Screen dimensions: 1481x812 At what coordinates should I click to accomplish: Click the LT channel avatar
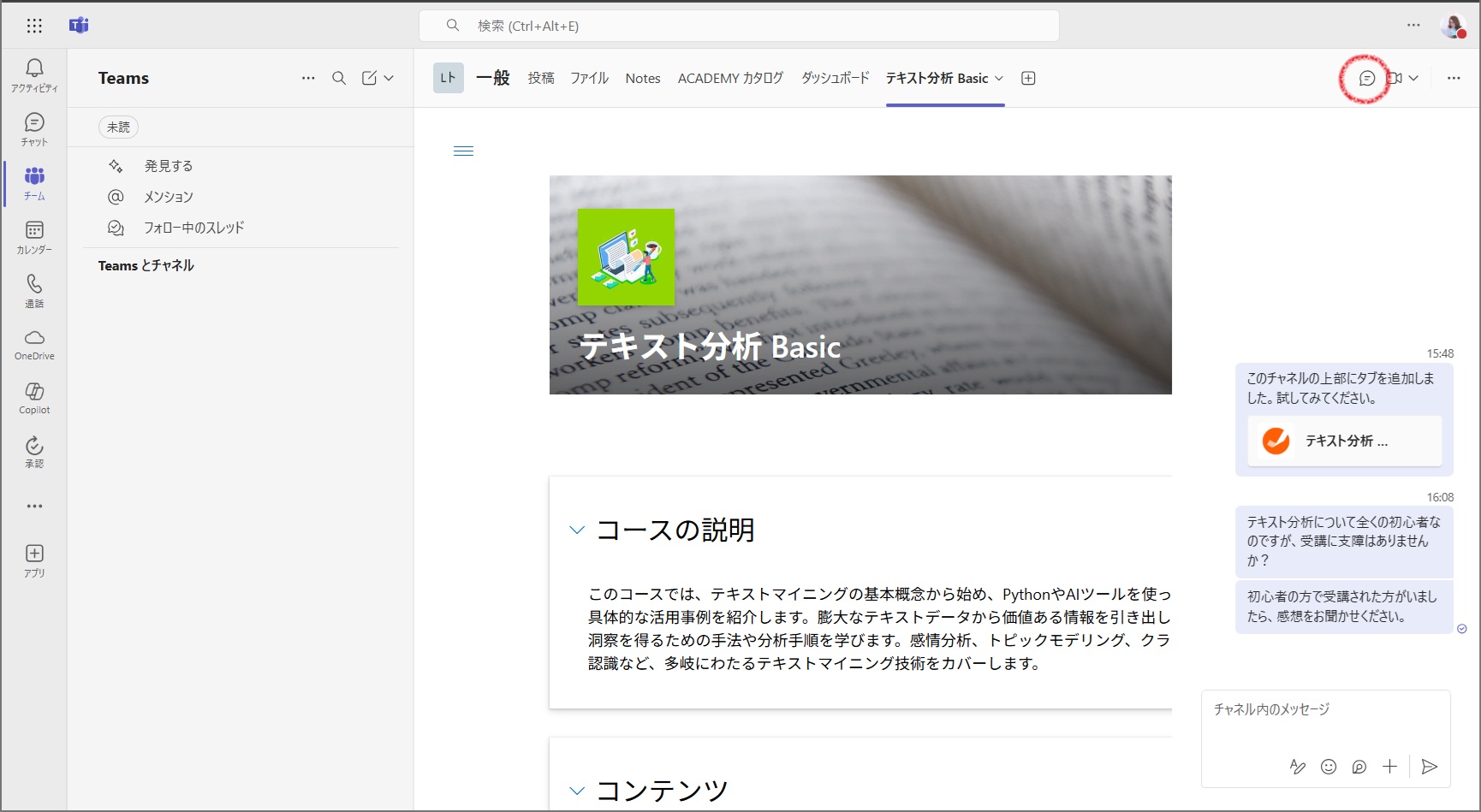448,78
